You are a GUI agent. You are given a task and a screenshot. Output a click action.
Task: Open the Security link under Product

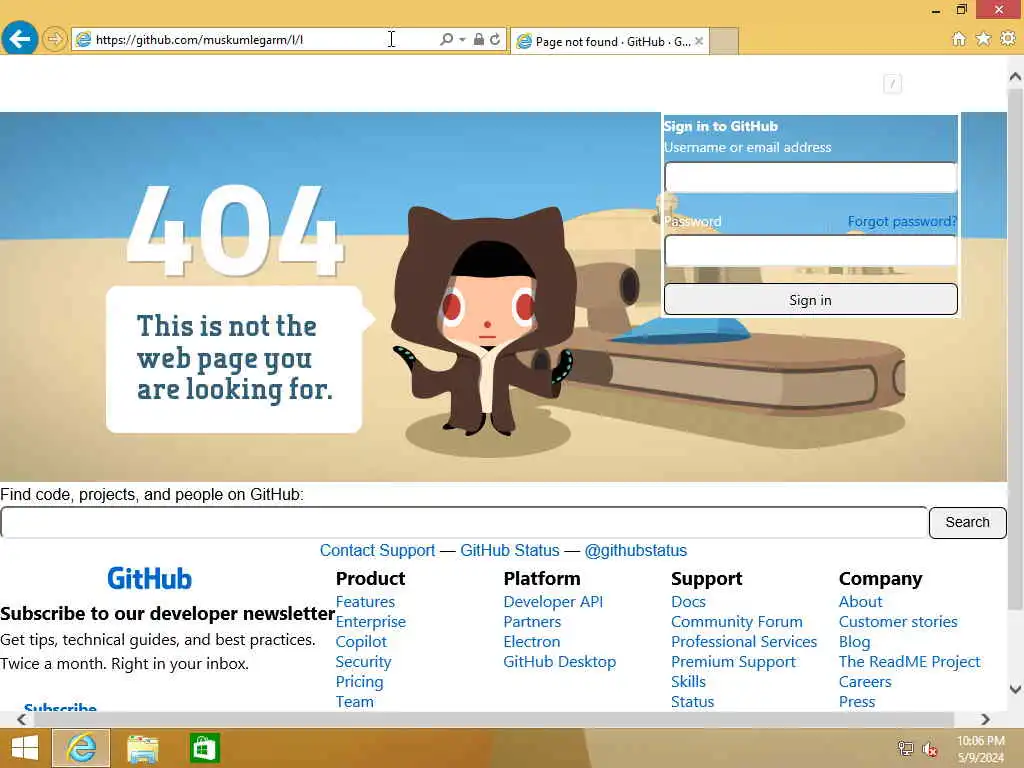(363, 662)
